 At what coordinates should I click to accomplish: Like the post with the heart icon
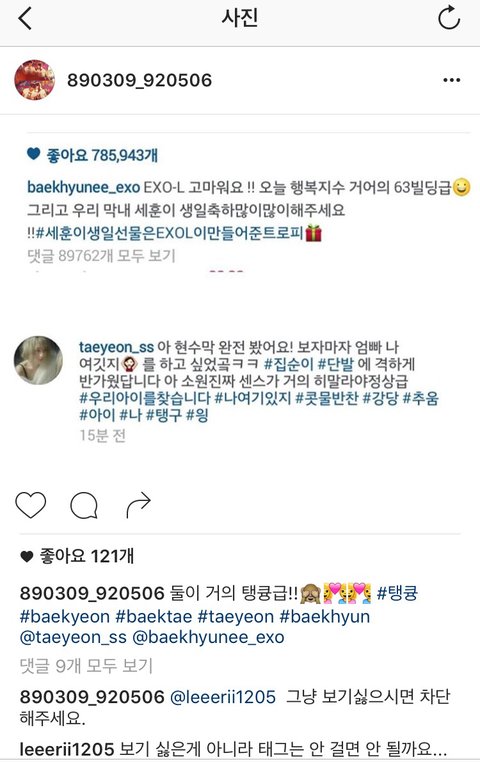(x=31, y=505)
